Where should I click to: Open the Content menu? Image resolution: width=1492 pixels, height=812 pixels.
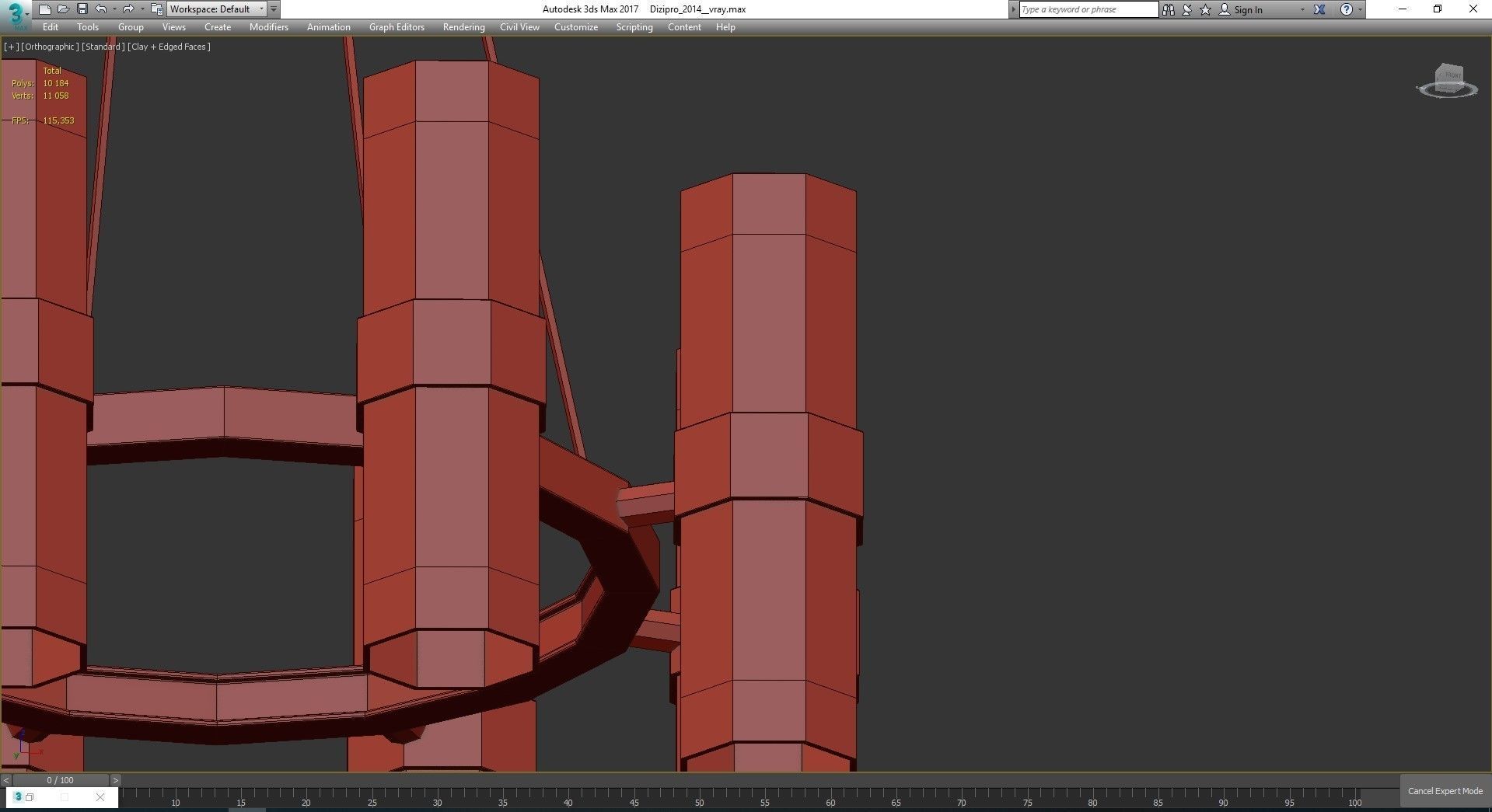click(x=684, y=27)
